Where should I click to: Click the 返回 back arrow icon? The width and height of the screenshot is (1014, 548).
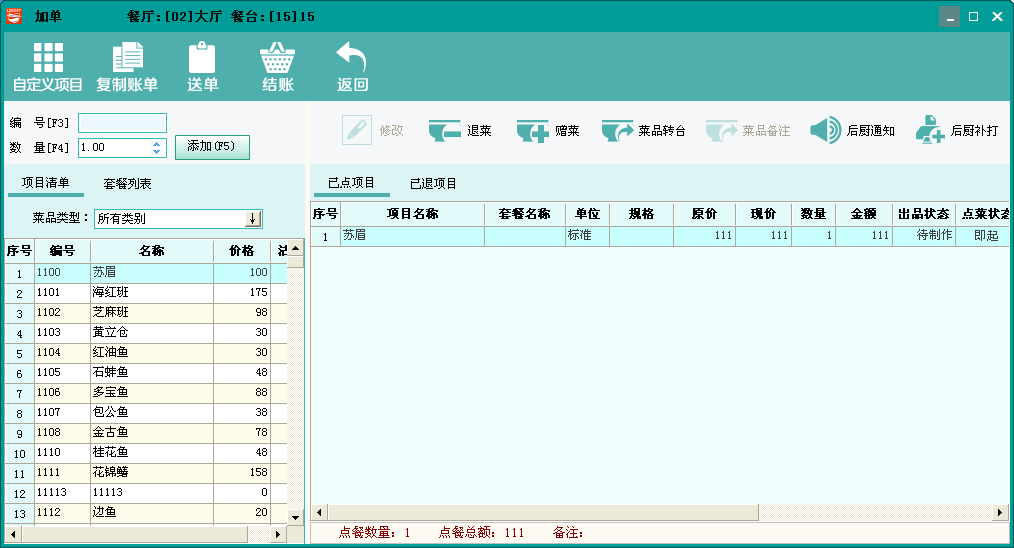point(352,58)
